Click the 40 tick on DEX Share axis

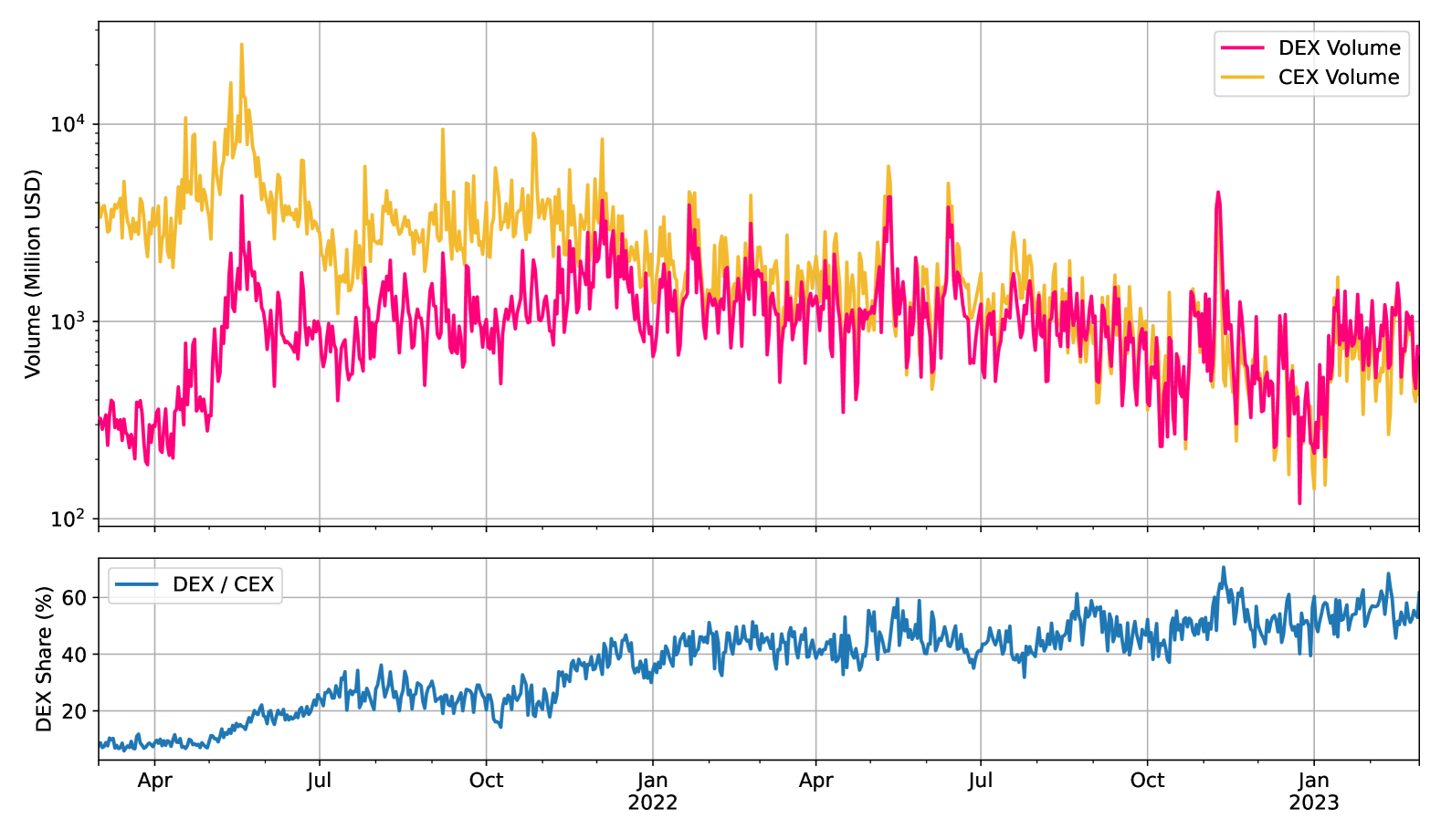pyautogui.click(x=74, y=655)
